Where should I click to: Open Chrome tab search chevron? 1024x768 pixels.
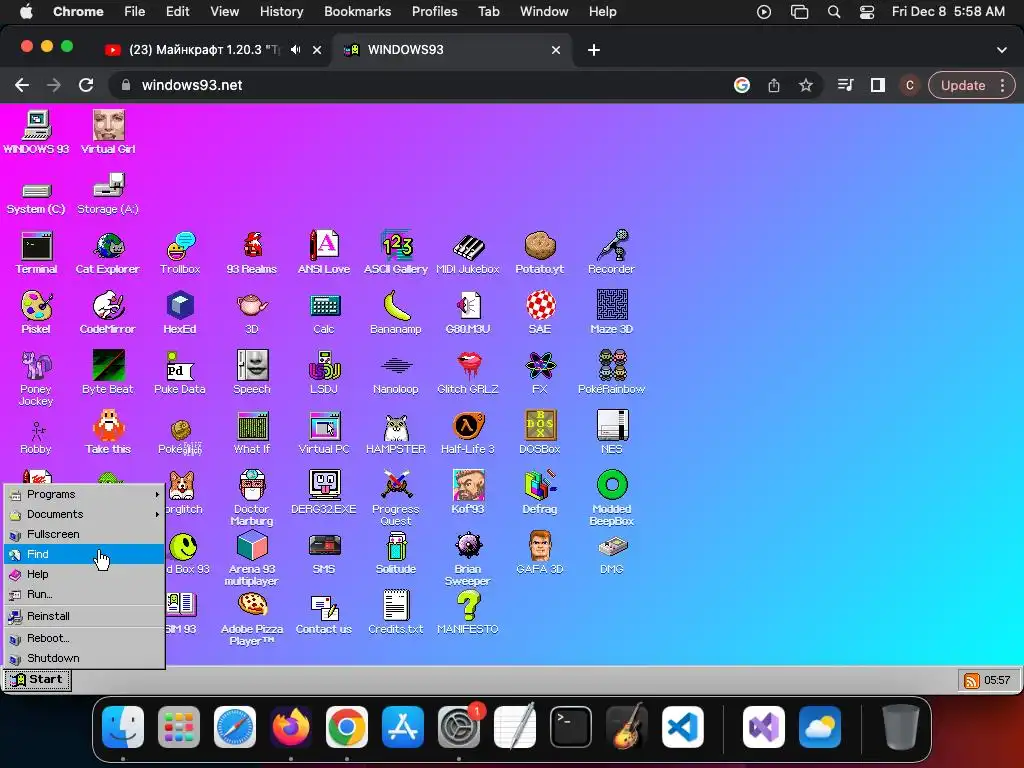point(1002,50)
